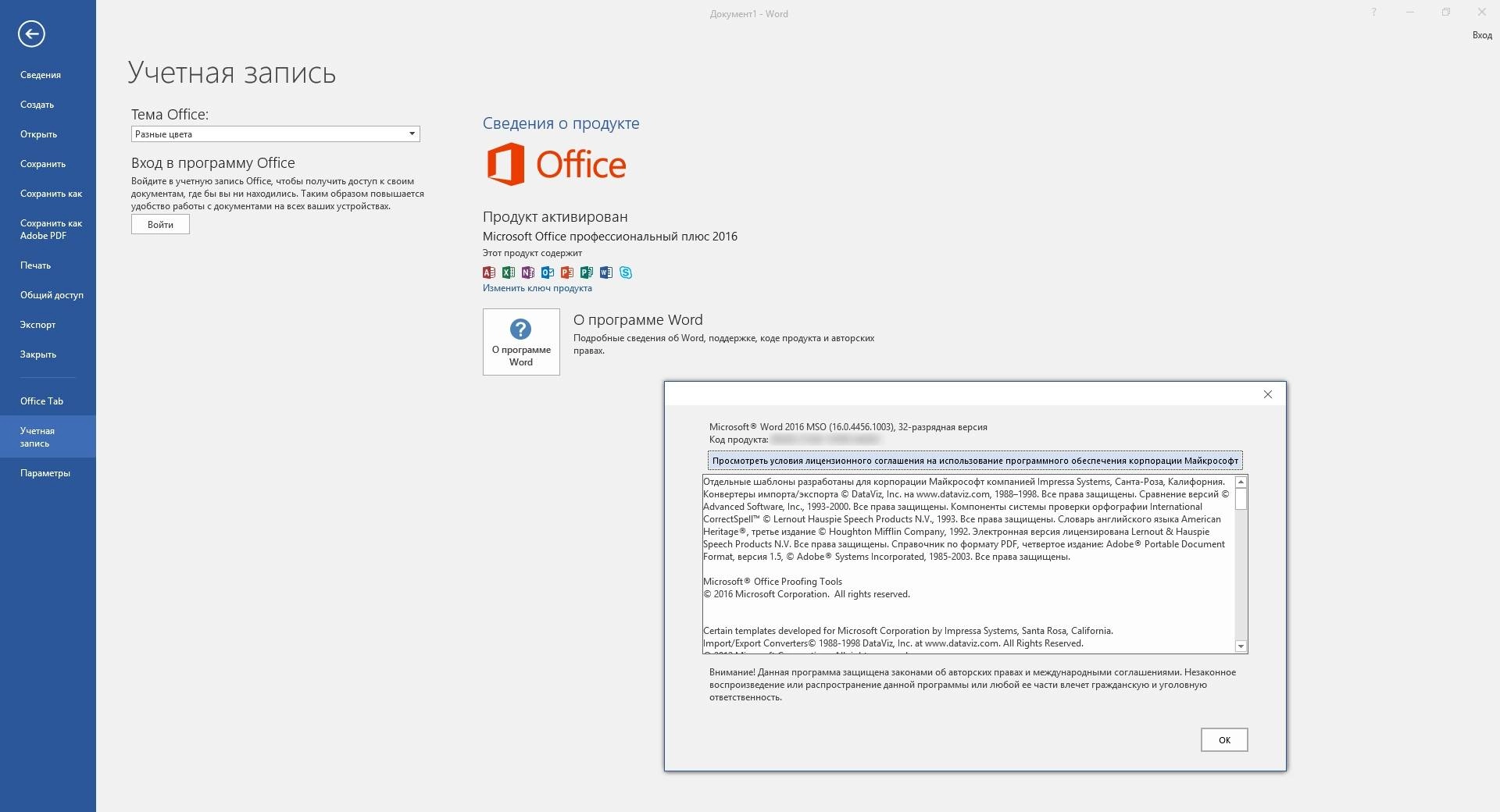Image resolution: width=1500 pixels, height=812 pixels.
Task: Click the Войти sign-in button
Action: (x=160, y=225)
